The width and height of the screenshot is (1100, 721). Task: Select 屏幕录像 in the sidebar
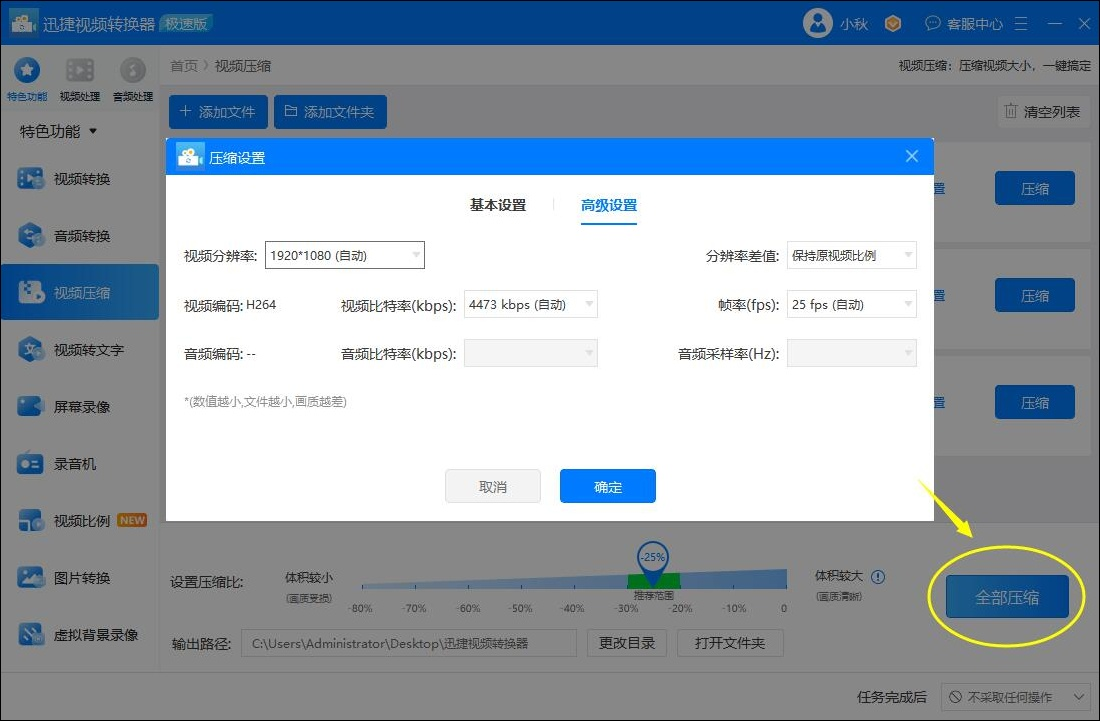point(80,406)
